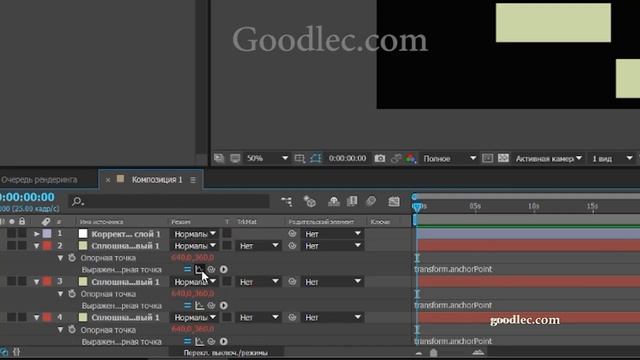The height and width of the screenshot is (360, 640).
Task: Open the composition mini-flowchart icon
Action: (287, 201)
